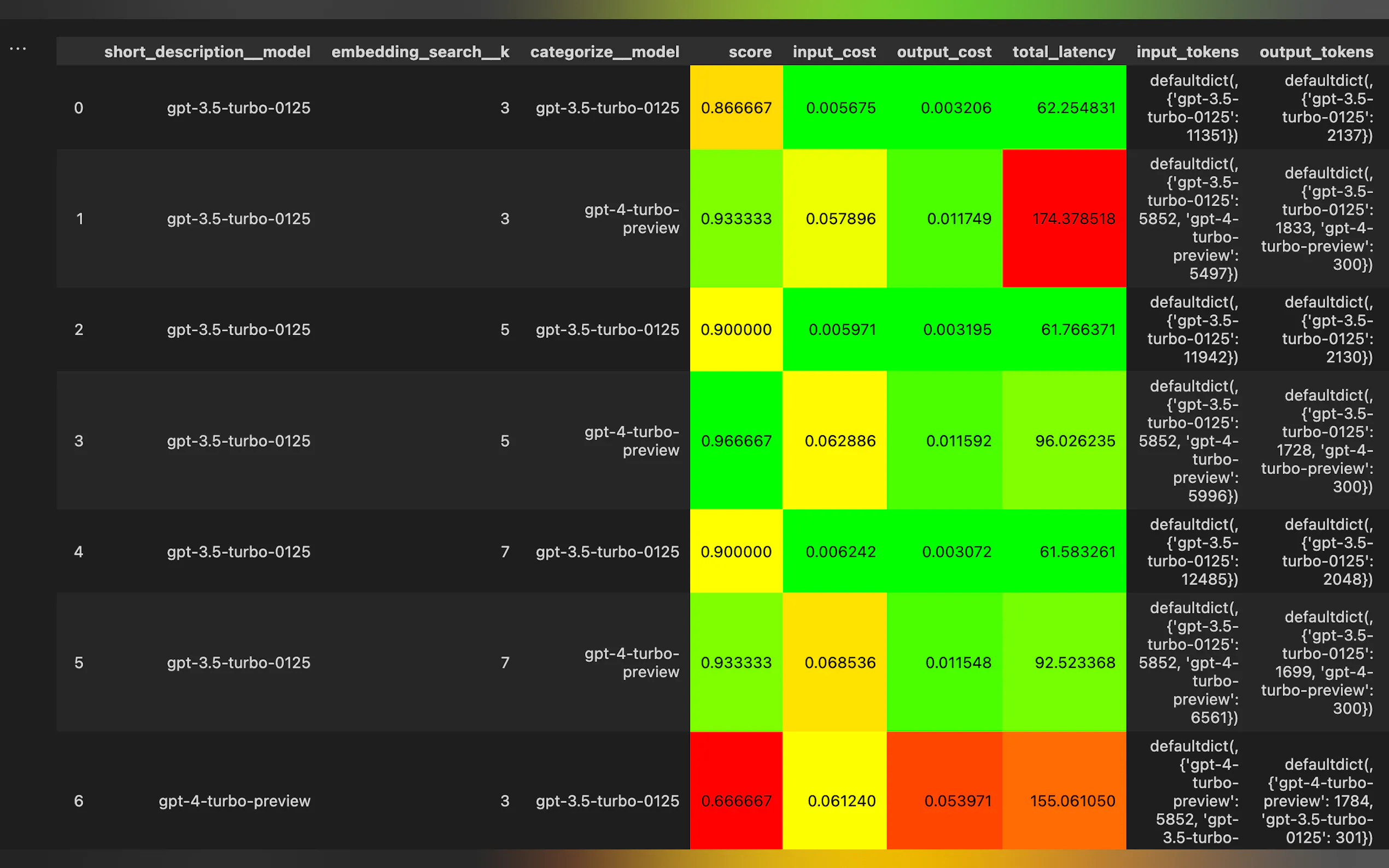Select the score column header

pyautogui.click(x=749, y=52)
